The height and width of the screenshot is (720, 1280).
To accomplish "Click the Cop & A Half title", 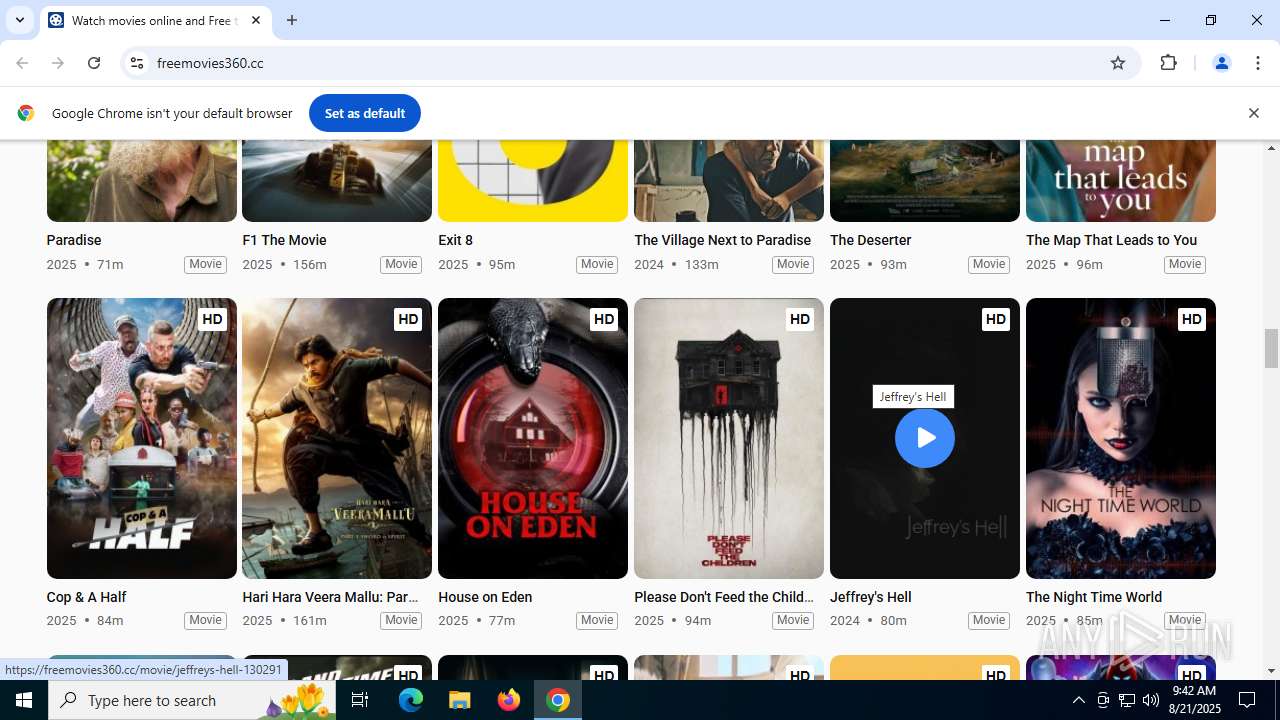I will tap(86, 597).
